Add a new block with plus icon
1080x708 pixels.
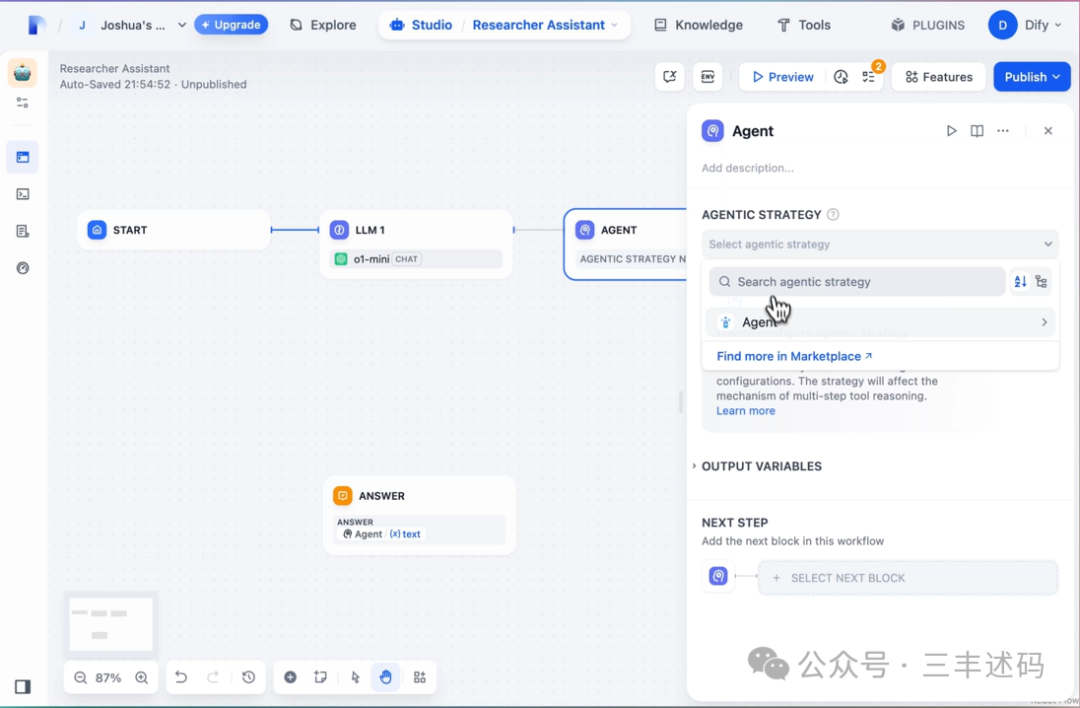point(291,677)
